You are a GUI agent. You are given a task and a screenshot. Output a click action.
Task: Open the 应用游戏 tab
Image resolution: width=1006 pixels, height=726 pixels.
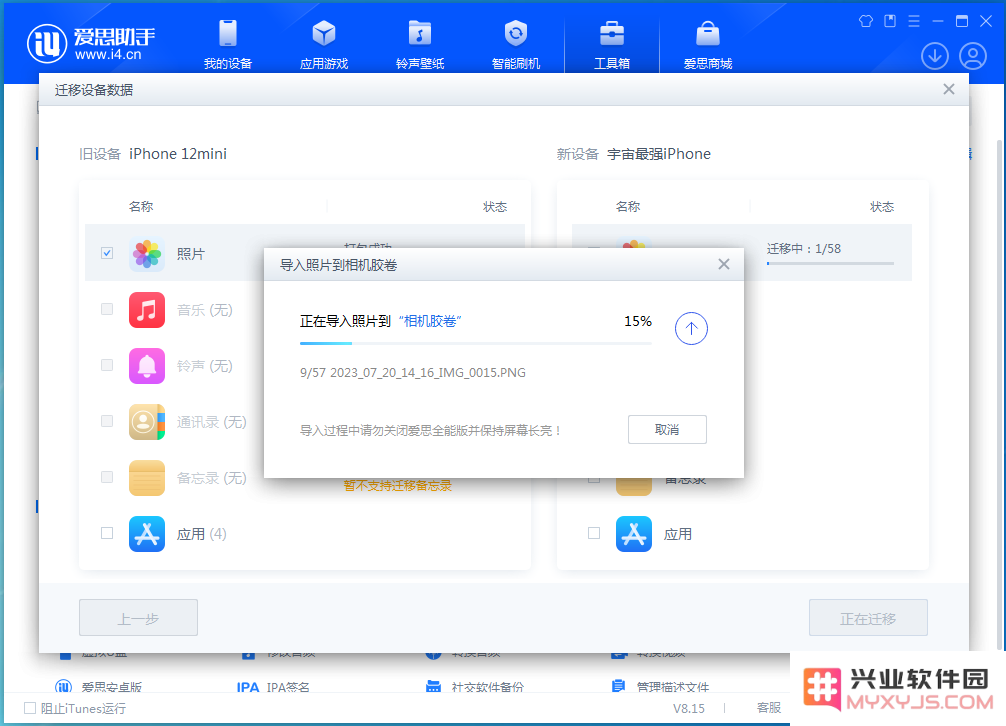(x=324, y=44)
